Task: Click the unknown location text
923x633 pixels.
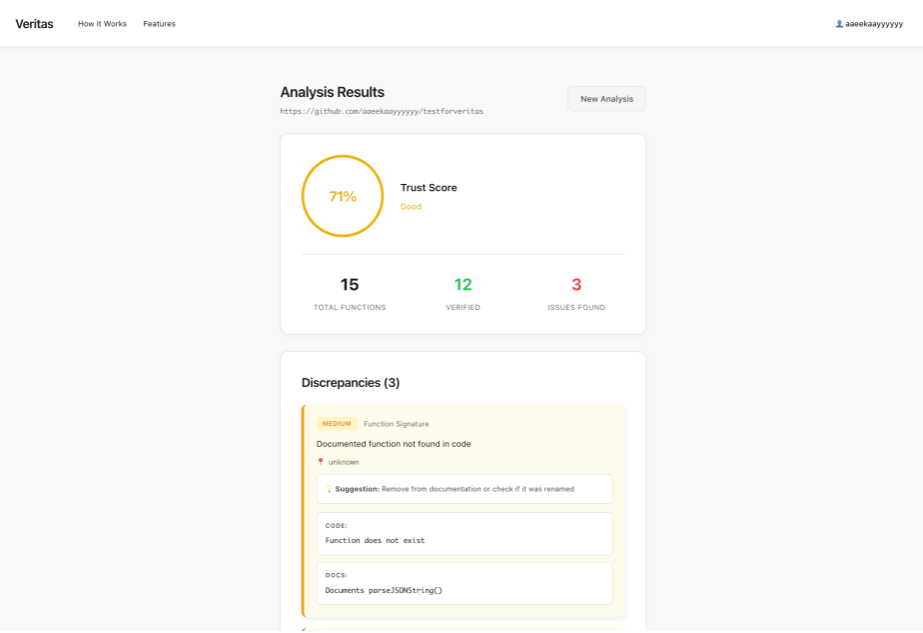Action: pos(344,462)
